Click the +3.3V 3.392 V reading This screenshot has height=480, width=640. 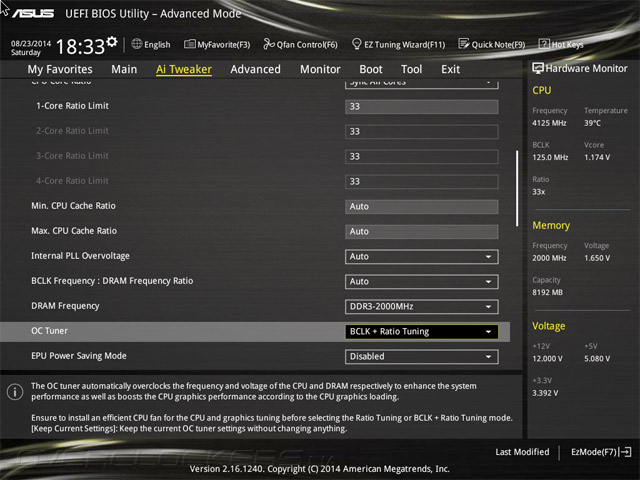coord(545,393)
